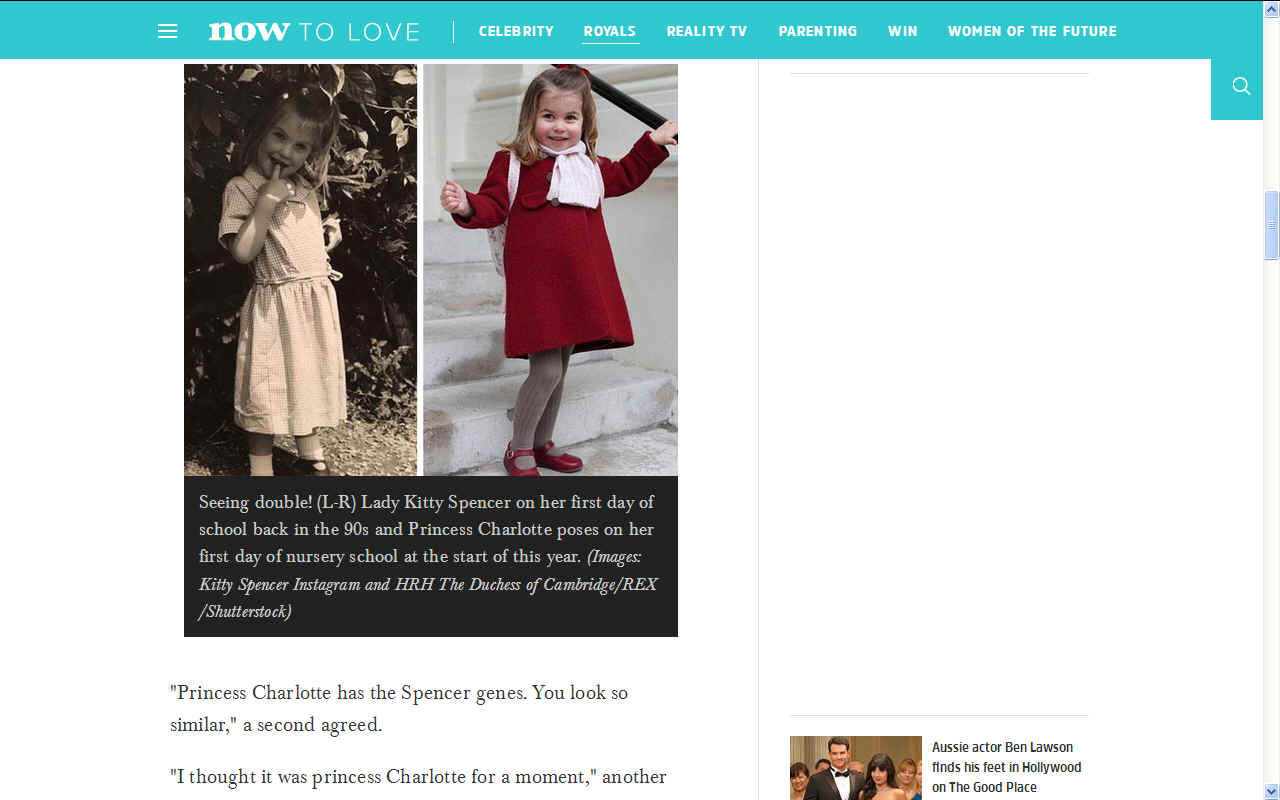This screenshot has width=1280, height=800.
Task: Open the Parenting section
Action: click(818, 31)
